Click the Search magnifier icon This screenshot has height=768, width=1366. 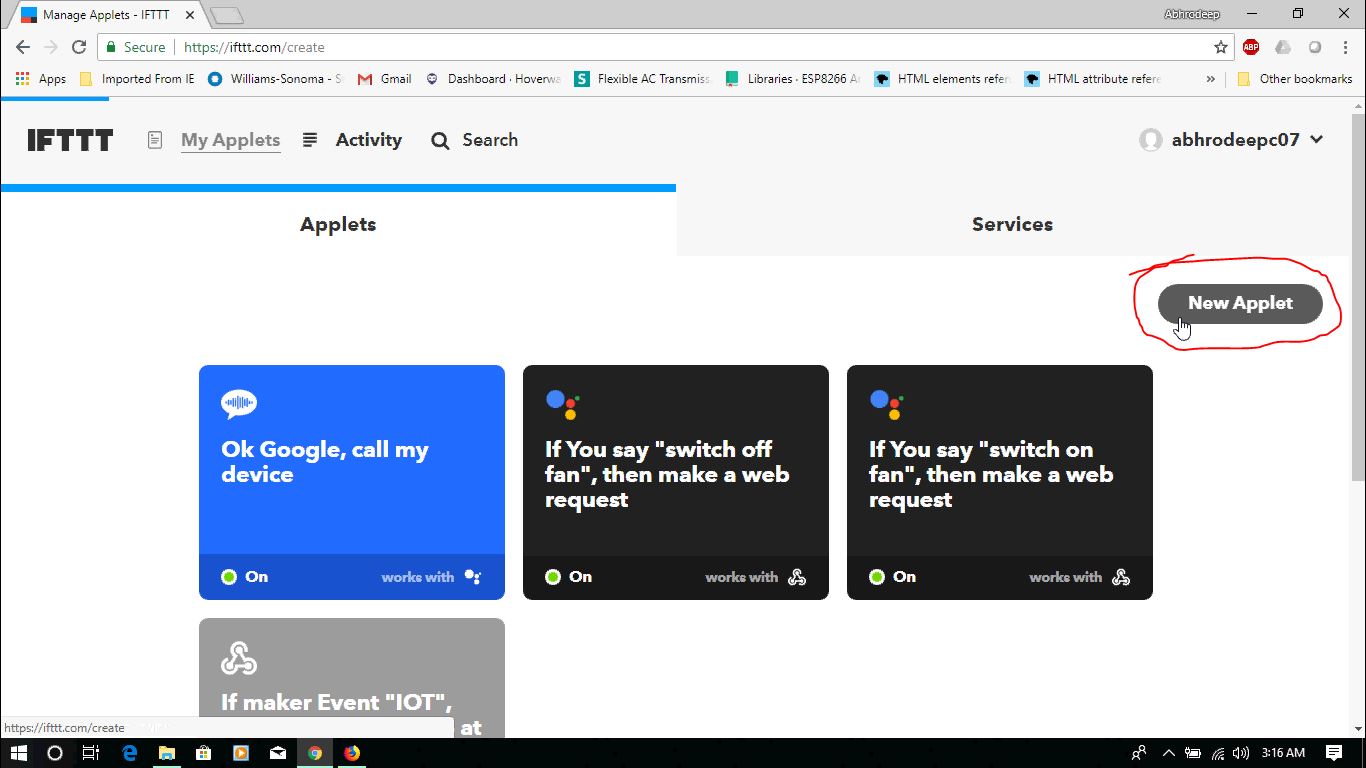440,141
